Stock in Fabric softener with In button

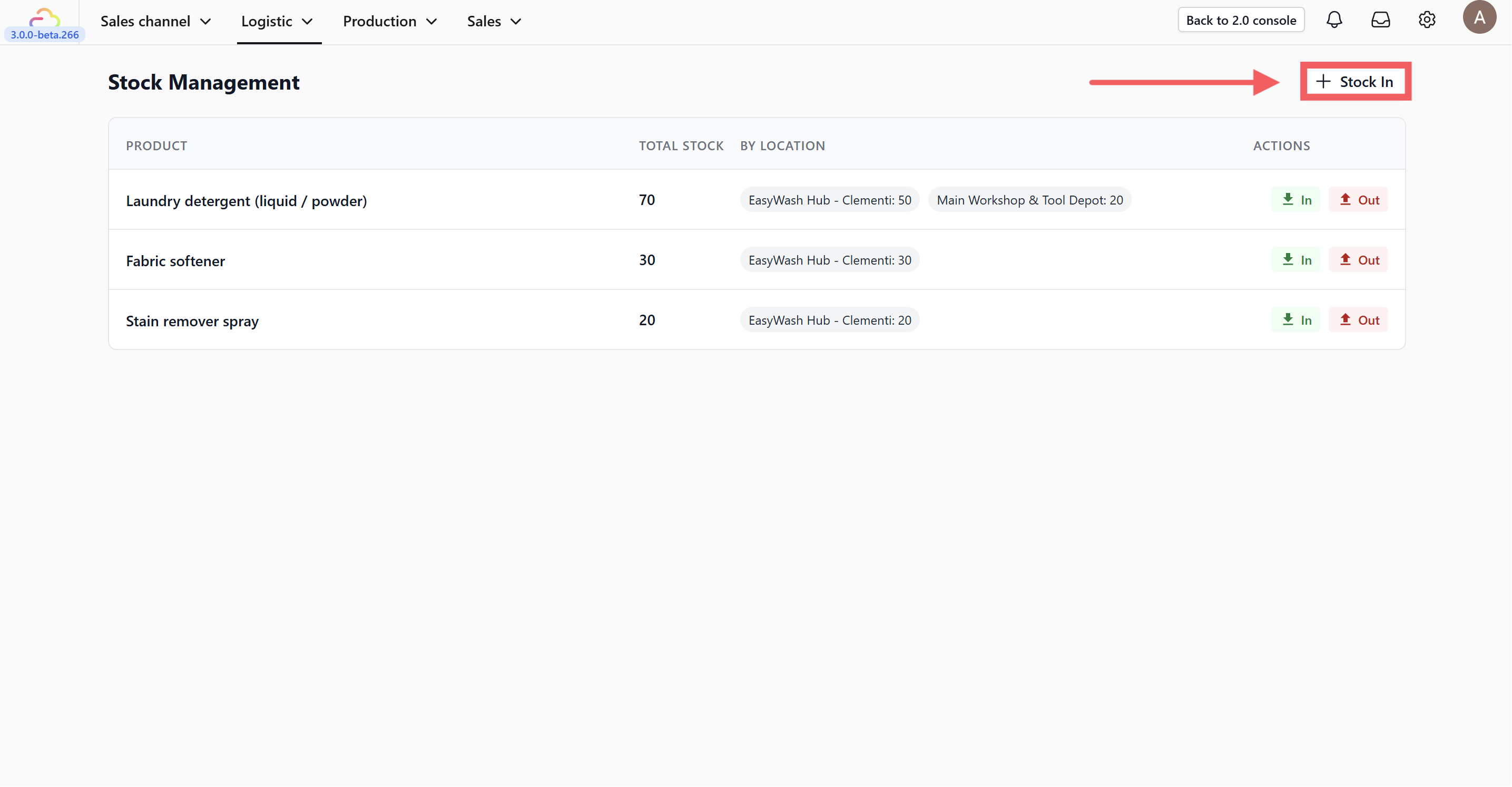tap(1296, 259)
